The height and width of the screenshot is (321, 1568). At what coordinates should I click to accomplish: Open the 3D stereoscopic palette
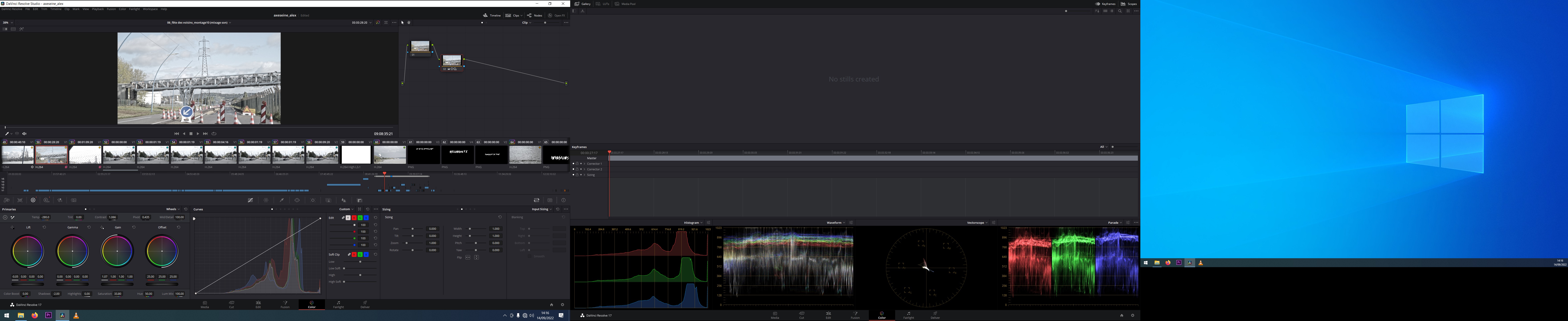point(550,200)
